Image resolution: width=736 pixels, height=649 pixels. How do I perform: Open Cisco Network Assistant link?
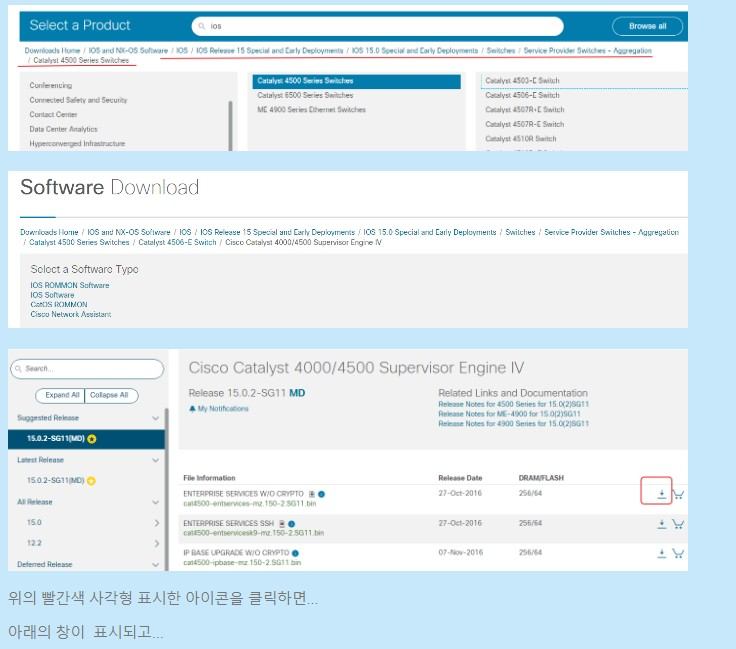[x=71, y=314]
